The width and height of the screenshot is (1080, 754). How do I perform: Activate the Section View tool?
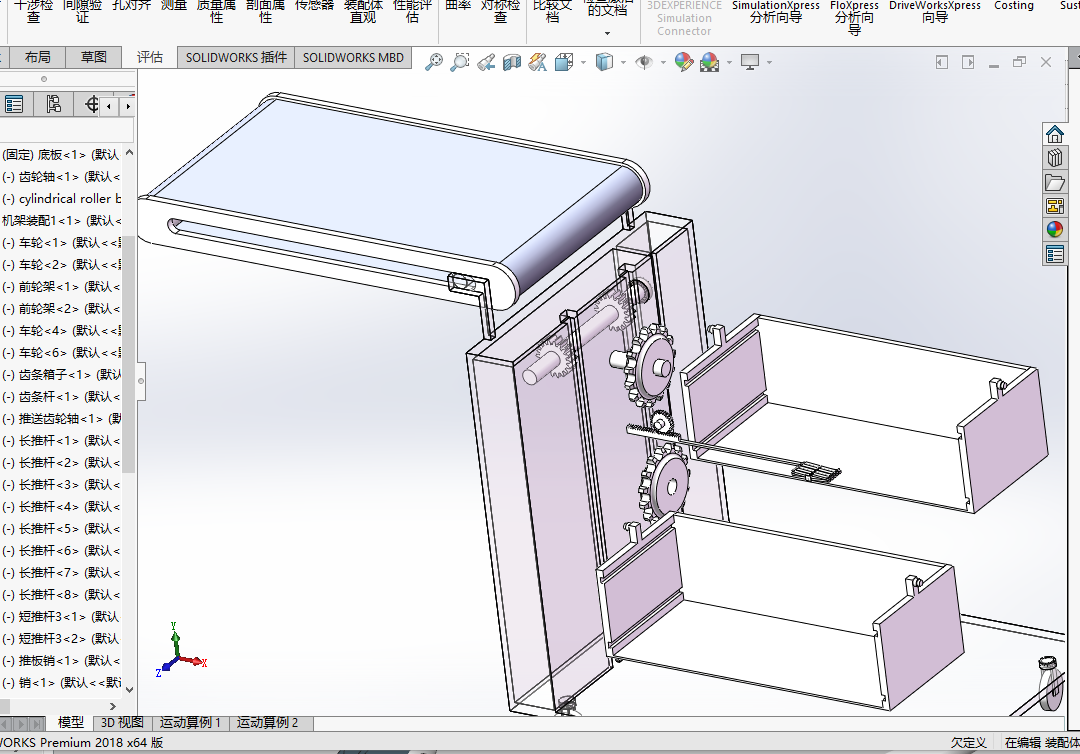point(512,62)
